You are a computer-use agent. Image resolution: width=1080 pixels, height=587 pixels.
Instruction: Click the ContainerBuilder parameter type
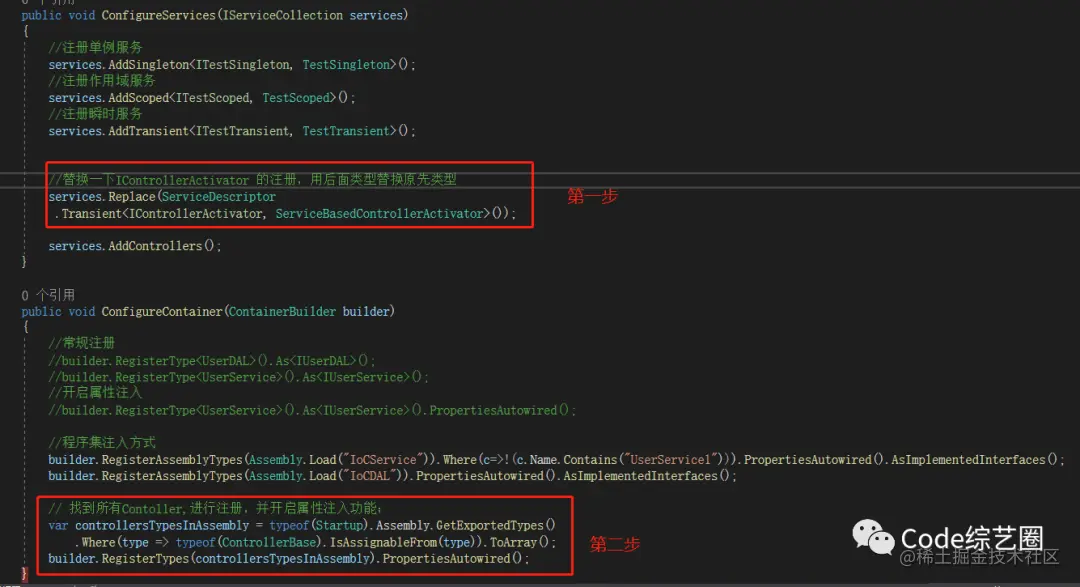282,311
